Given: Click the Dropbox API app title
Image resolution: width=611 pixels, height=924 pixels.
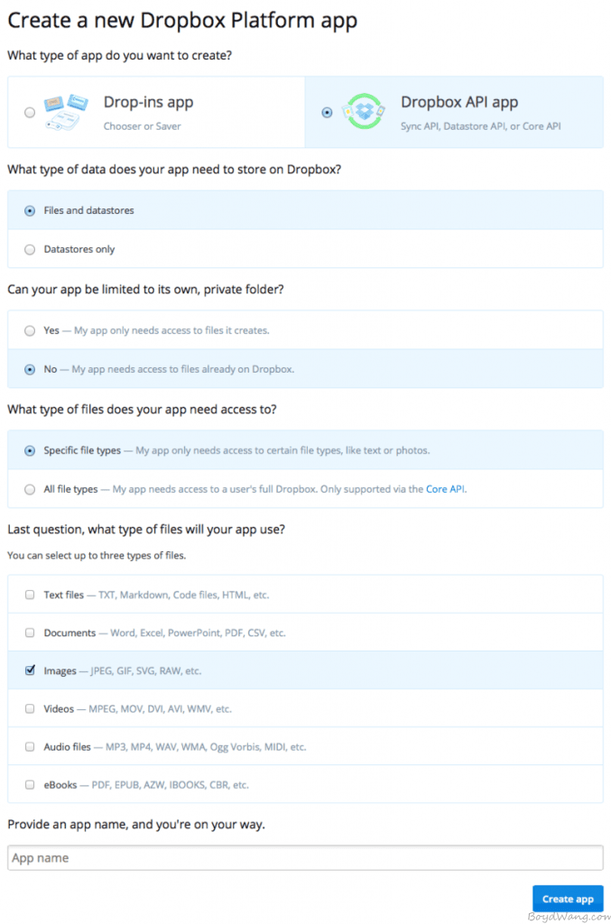Looking at the screenshot, I should pyautogui.click(x=459, y=102).
